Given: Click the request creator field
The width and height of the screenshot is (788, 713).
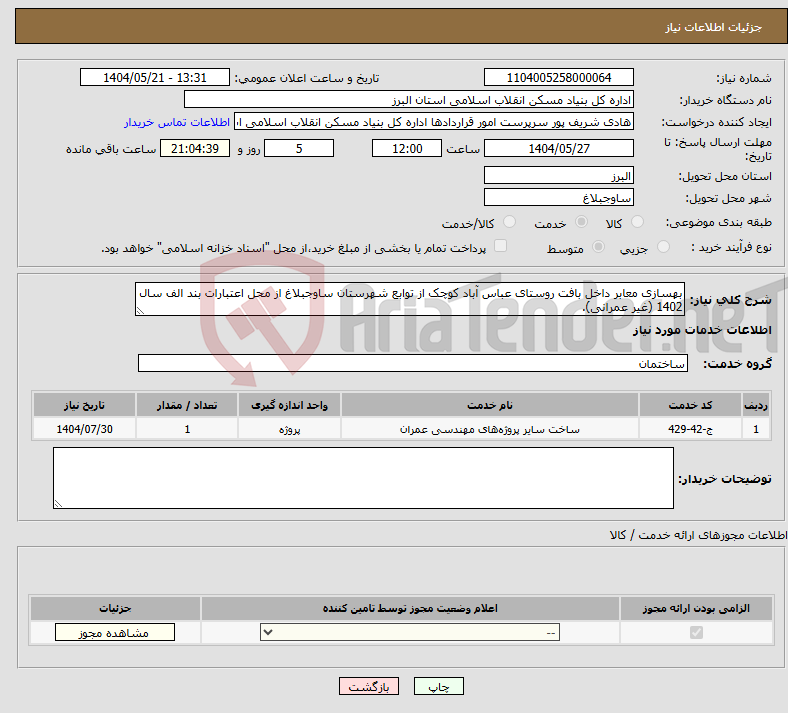Looking at the screenshot, I should tap(434, 122).
